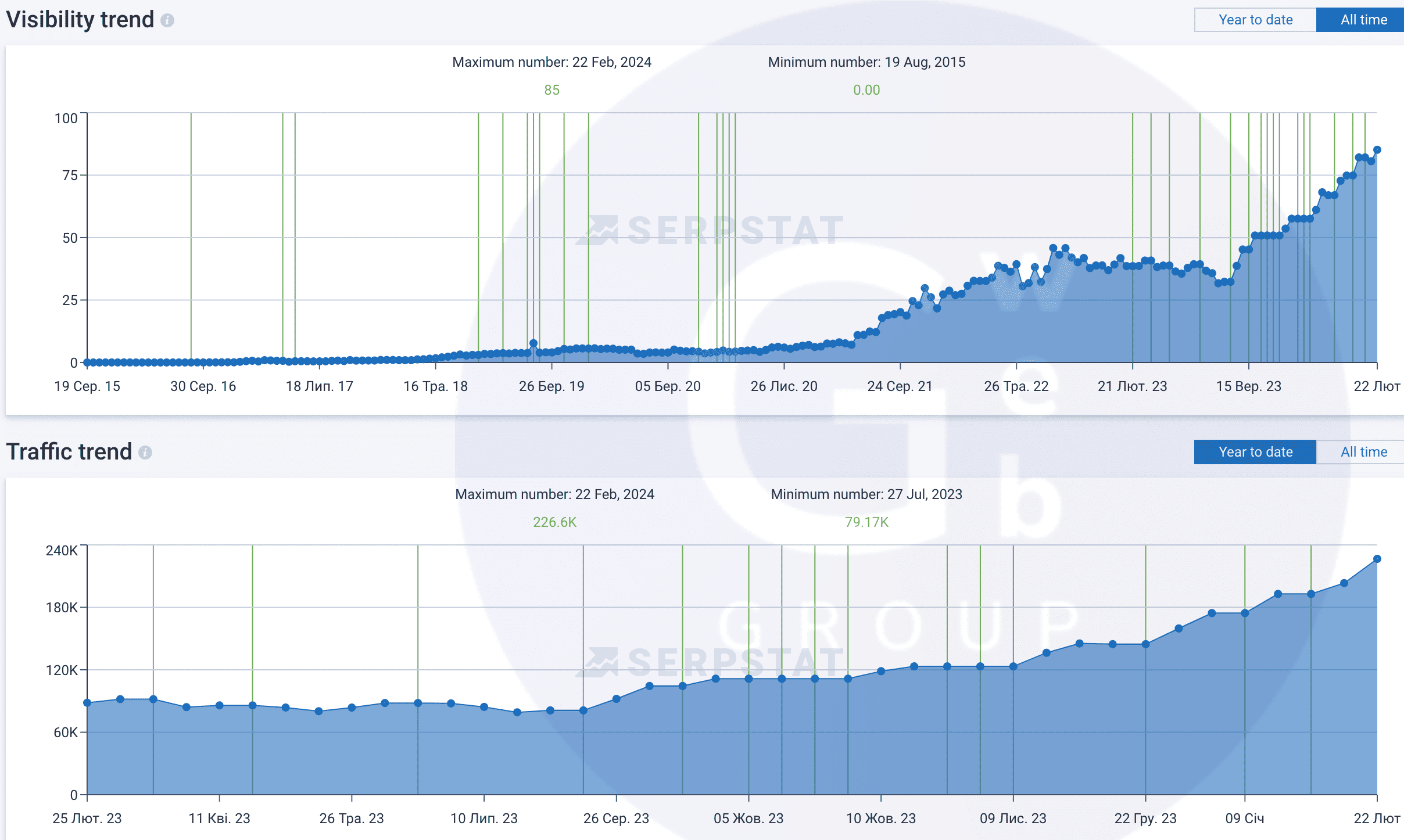The image size is (1404, 840).
Task: Select Year to date for Visibility trend
Action: tap(1255, 20)
